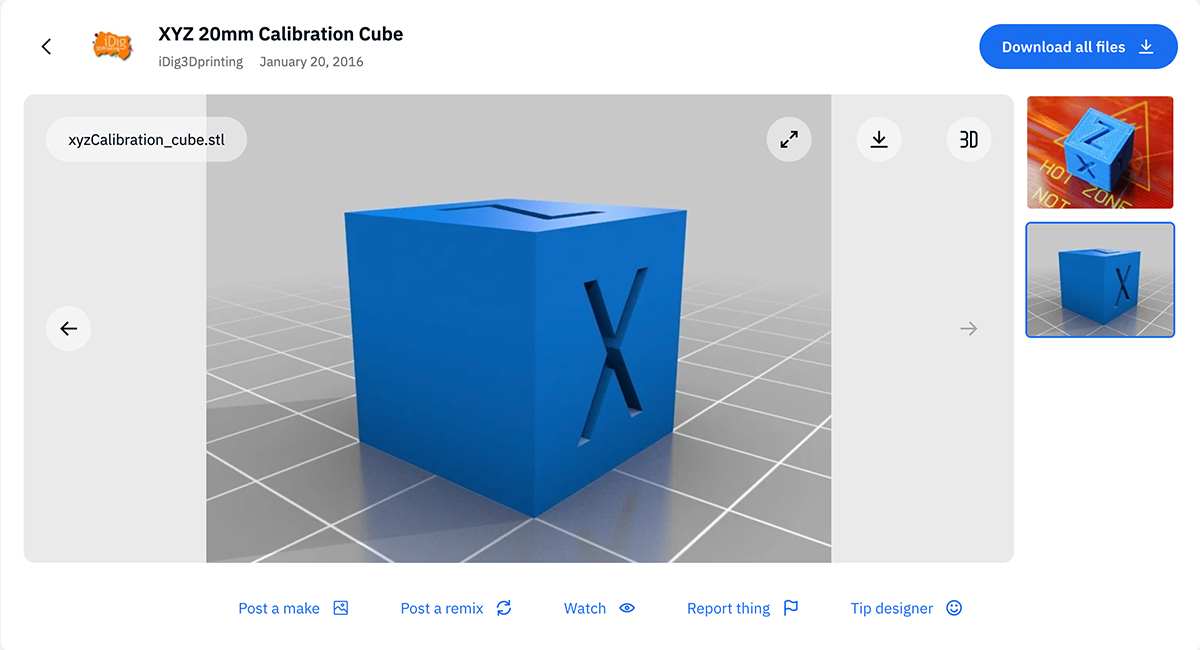1200x650 pixels.
Task: Click the Report thing link
Action: [x=728, y=608]
